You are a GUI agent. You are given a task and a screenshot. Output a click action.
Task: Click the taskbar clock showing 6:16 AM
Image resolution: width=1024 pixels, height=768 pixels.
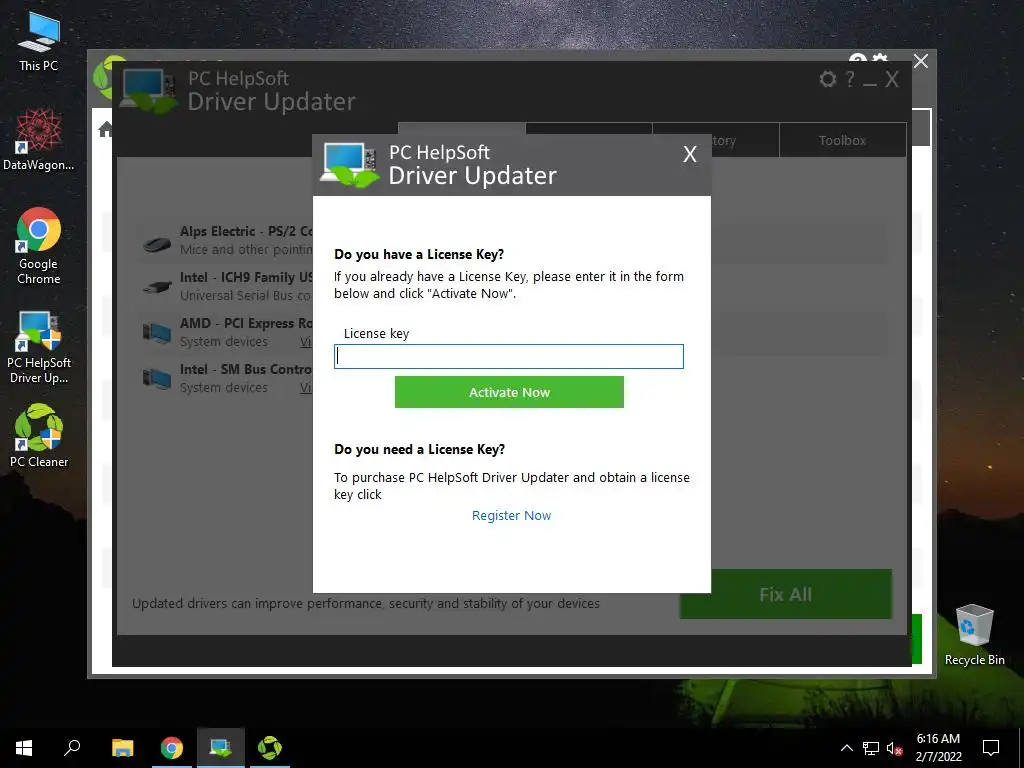click(x=938, y=748)
